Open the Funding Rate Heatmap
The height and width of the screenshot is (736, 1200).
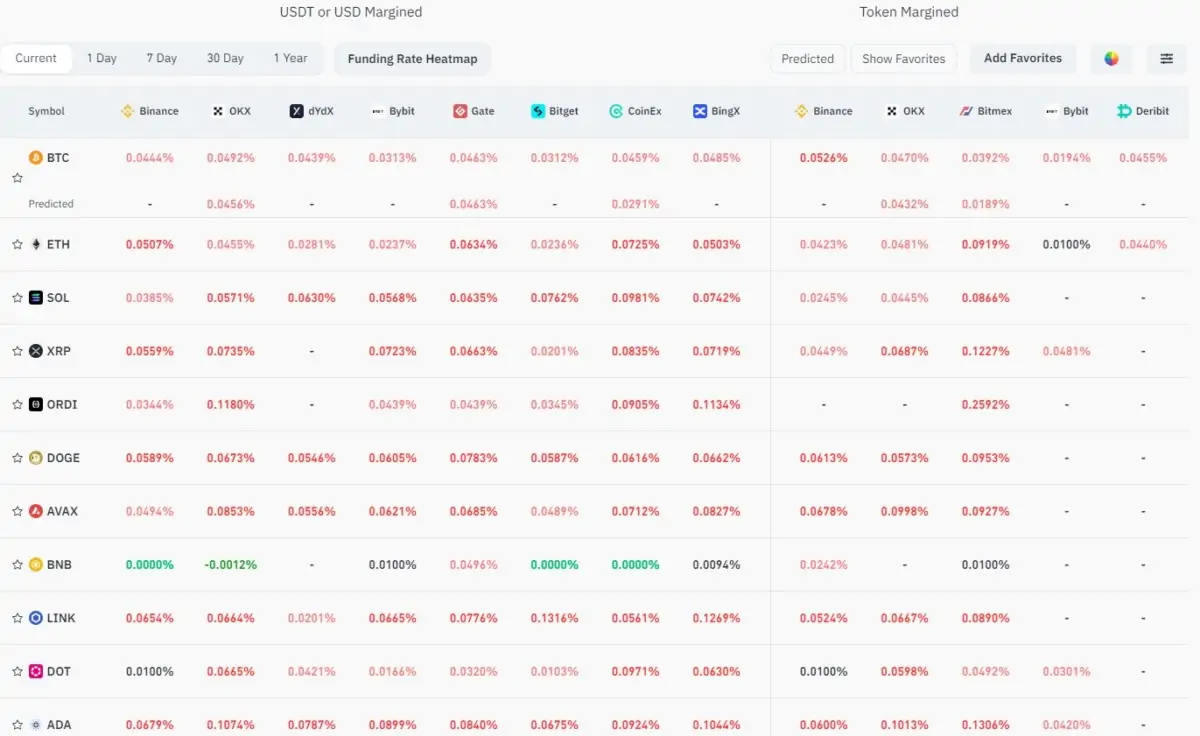click(413, 59)
